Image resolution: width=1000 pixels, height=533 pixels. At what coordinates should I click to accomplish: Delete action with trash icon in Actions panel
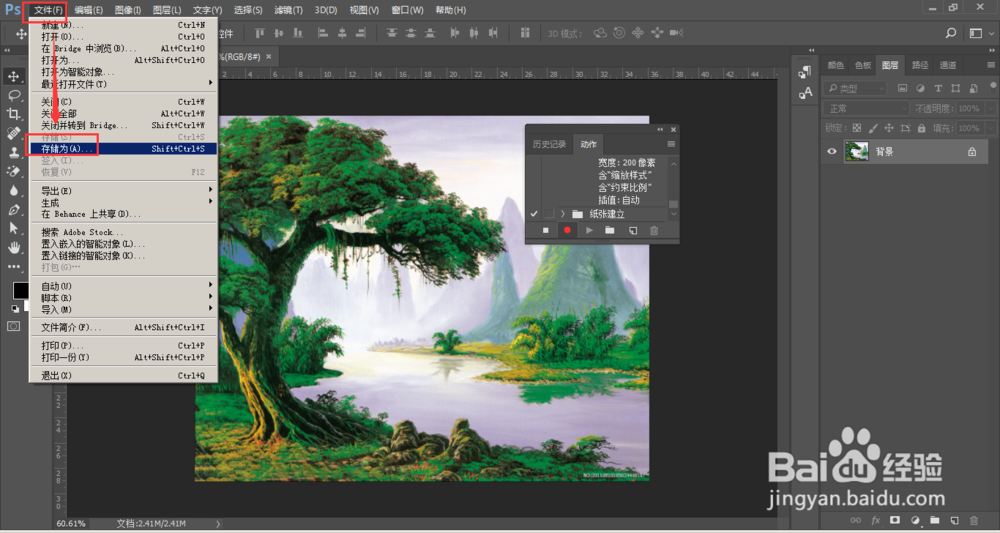[654, 230]
